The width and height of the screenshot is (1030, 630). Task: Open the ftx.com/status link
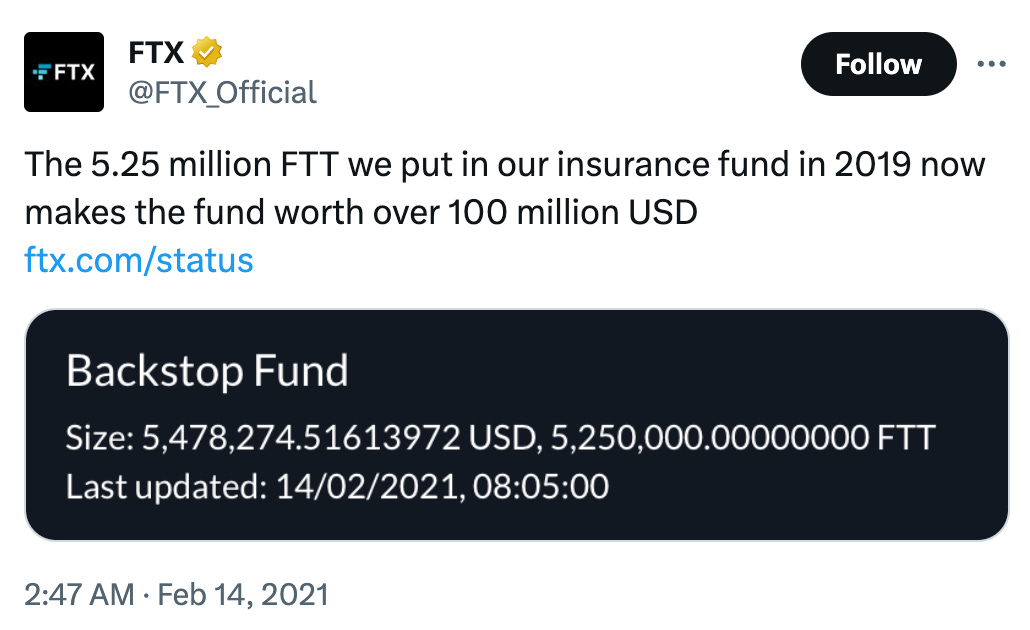(139, 260)
